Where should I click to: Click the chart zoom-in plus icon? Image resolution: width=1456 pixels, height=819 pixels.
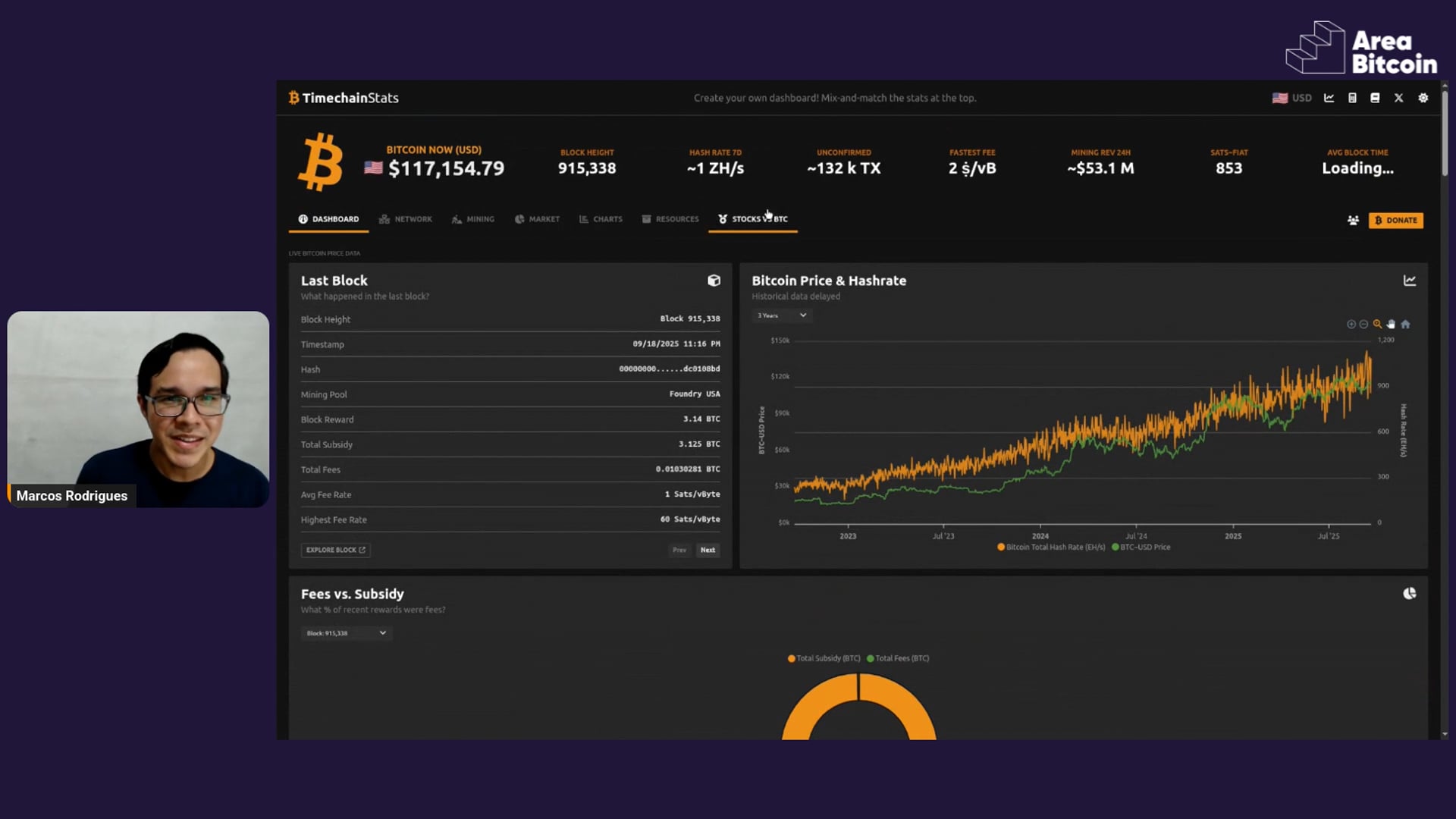click(1351, 325)
